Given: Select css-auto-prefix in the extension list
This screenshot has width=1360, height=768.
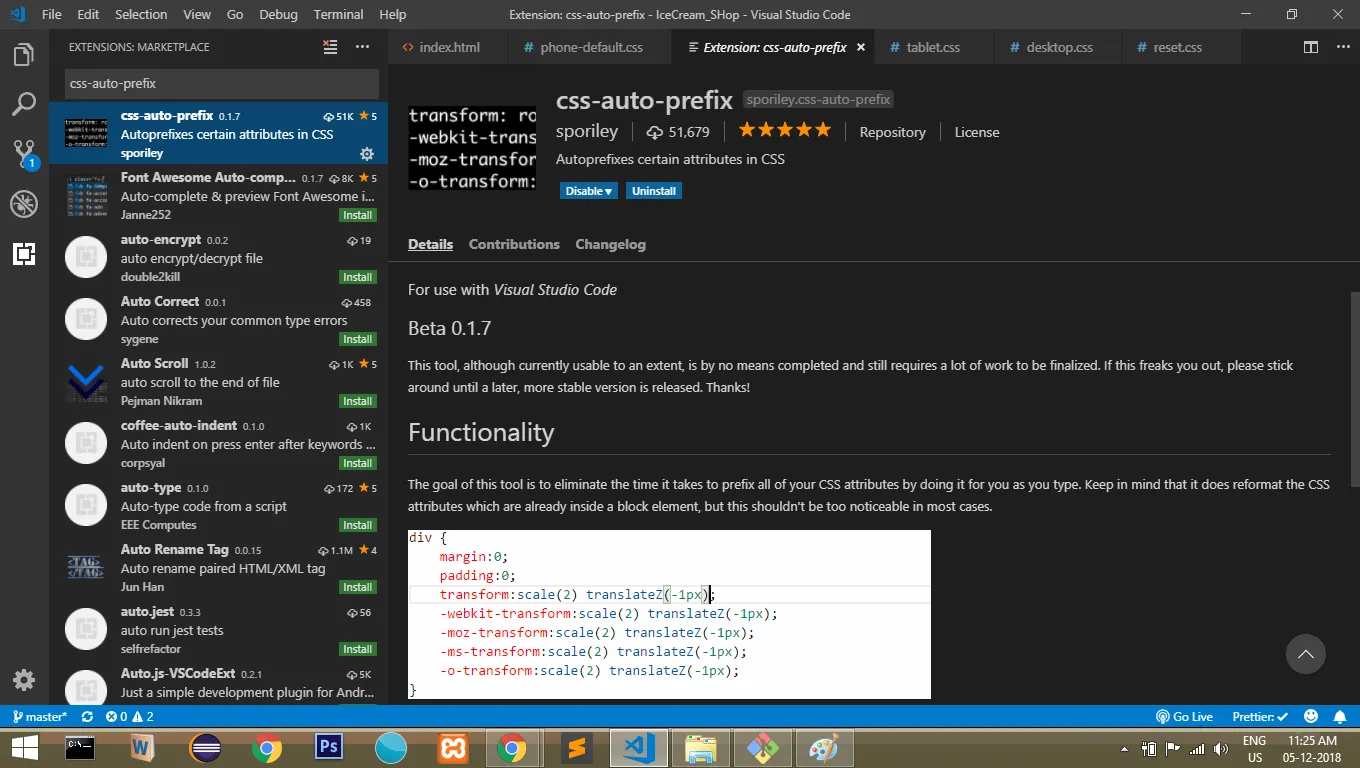Looking at the screenshot, I should pyautogui.click(x=219, y=133).
